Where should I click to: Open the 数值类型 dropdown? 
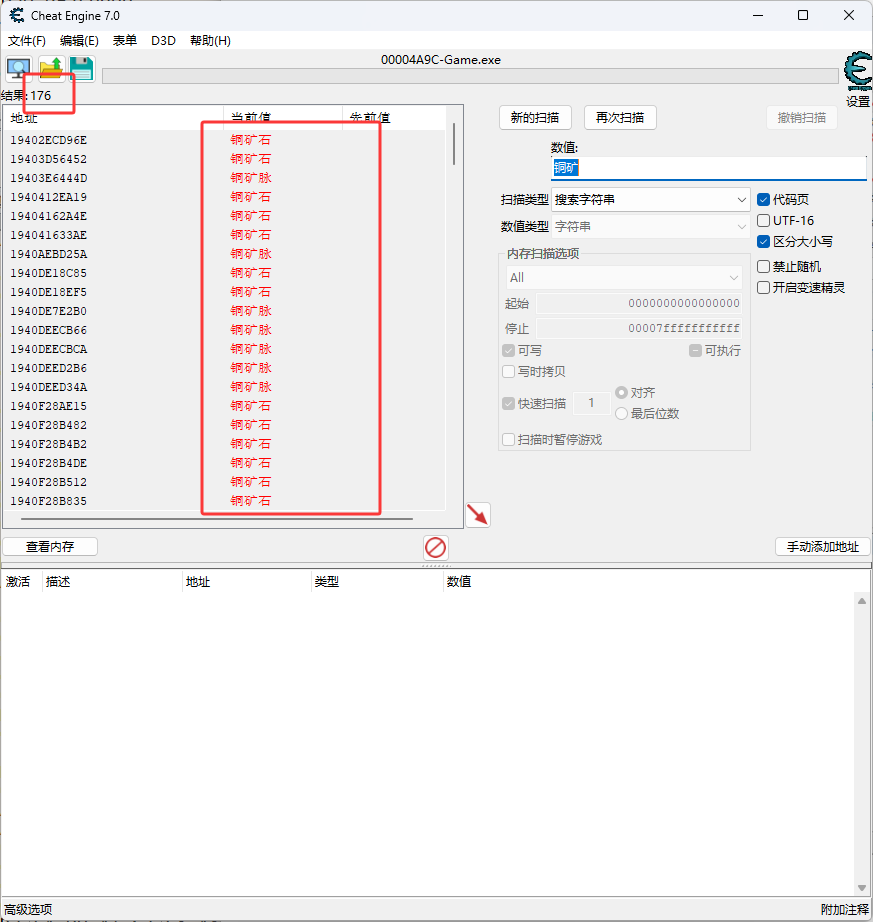tap(650, 226)
